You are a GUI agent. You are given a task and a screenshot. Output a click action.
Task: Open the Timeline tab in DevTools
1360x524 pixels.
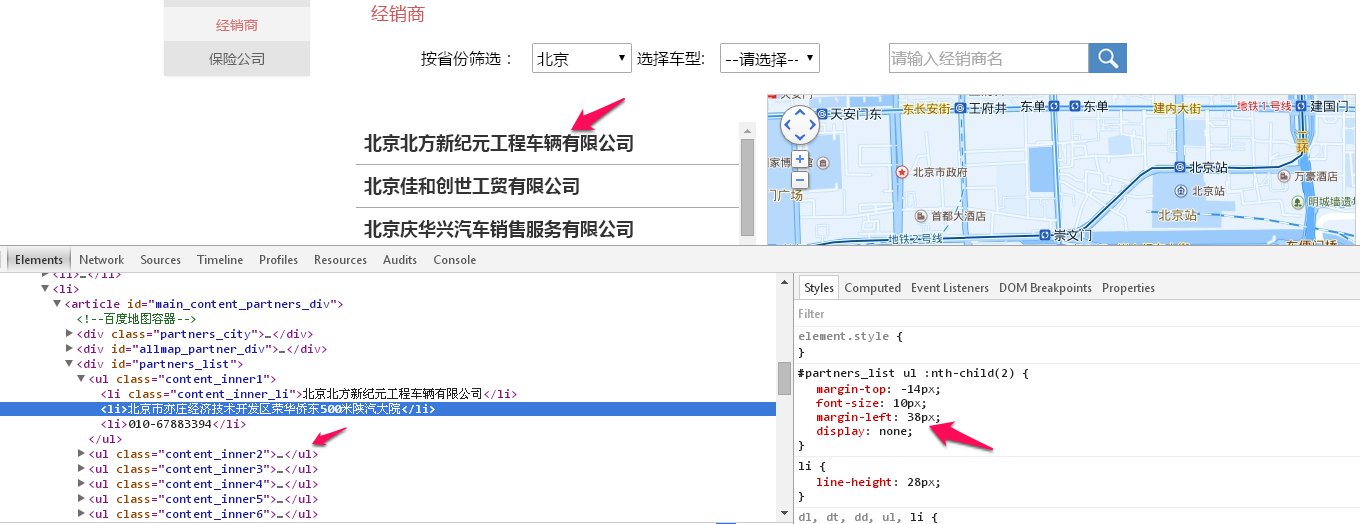pos(220,260)
